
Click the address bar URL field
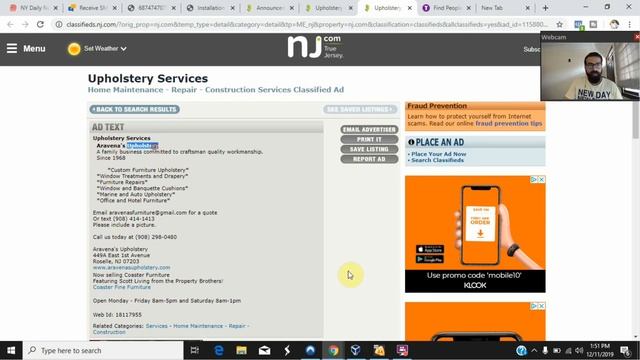pos(306,24)
